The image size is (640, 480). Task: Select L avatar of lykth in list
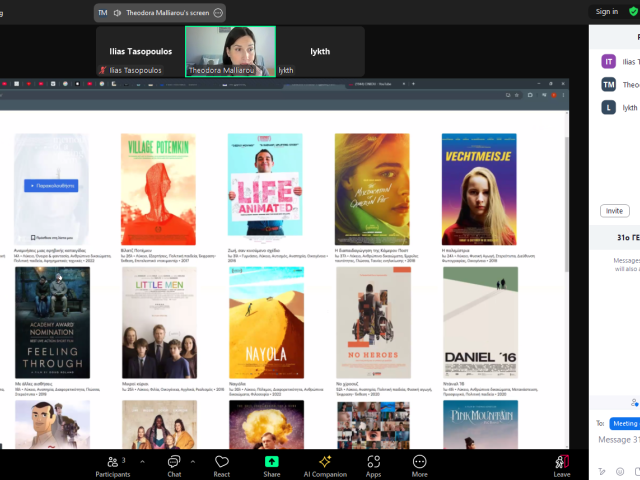609,107
